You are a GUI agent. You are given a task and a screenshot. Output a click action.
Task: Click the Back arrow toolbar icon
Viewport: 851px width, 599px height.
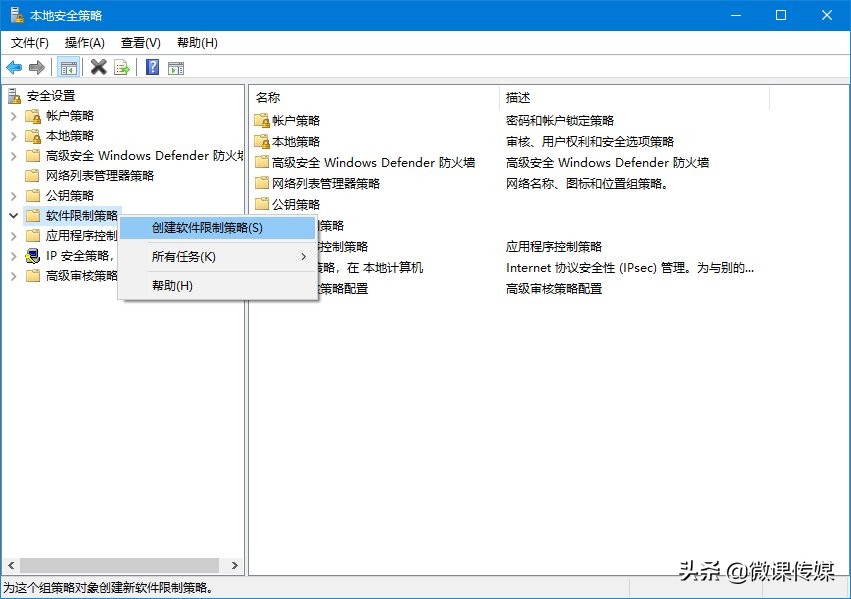coord(14,68)
